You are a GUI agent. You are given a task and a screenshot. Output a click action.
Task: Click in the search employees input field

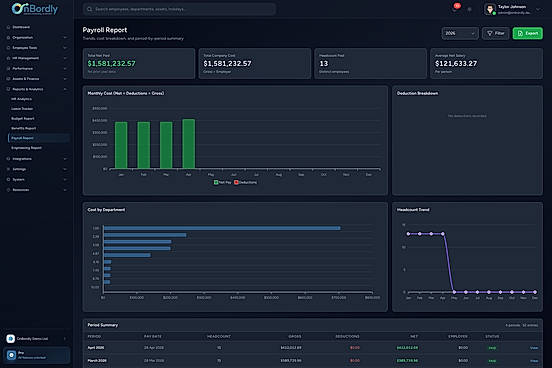tap(179, 9)
